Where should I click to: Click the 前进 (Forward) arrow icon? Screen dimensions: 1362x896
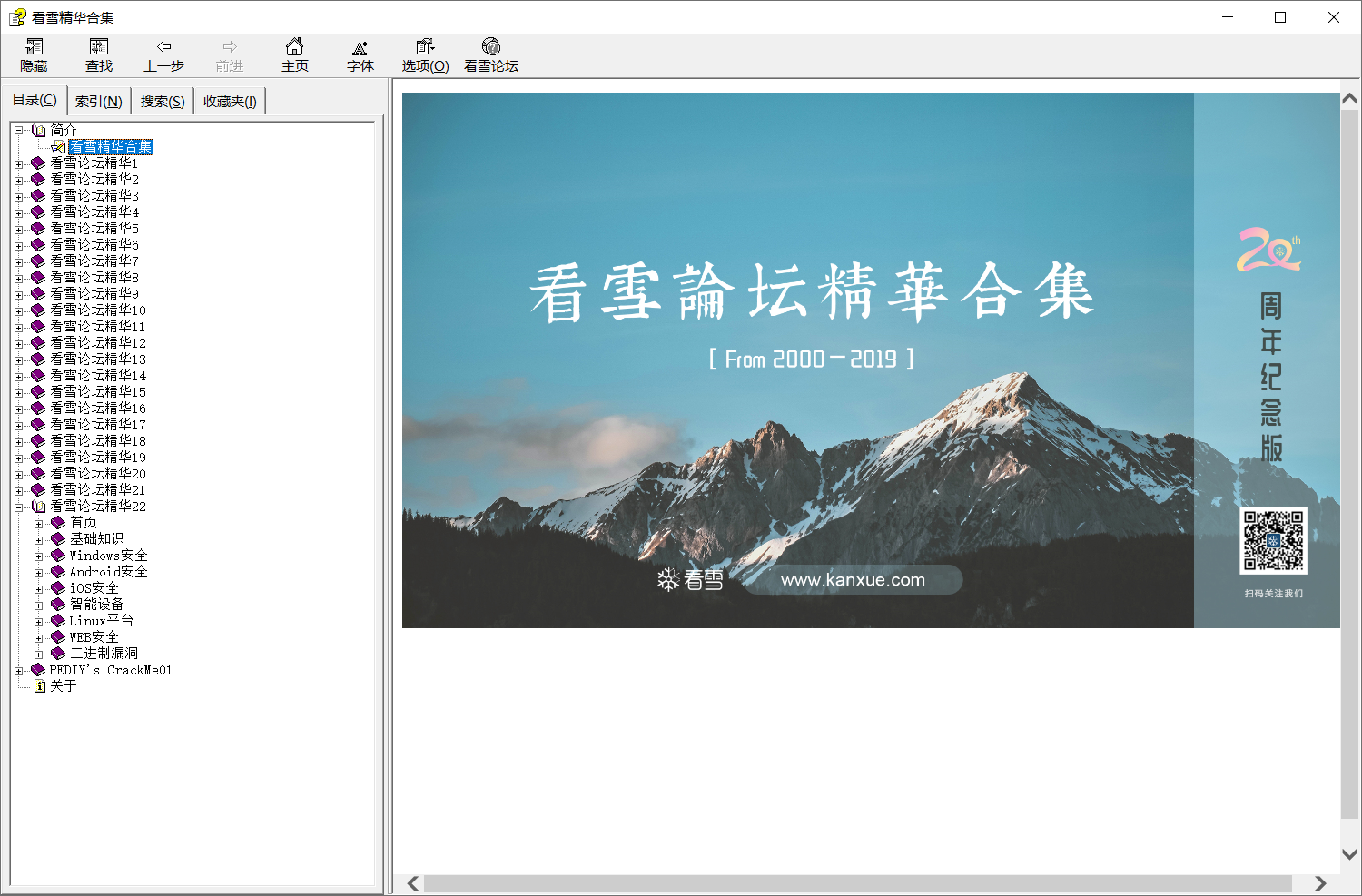(230, 46)
